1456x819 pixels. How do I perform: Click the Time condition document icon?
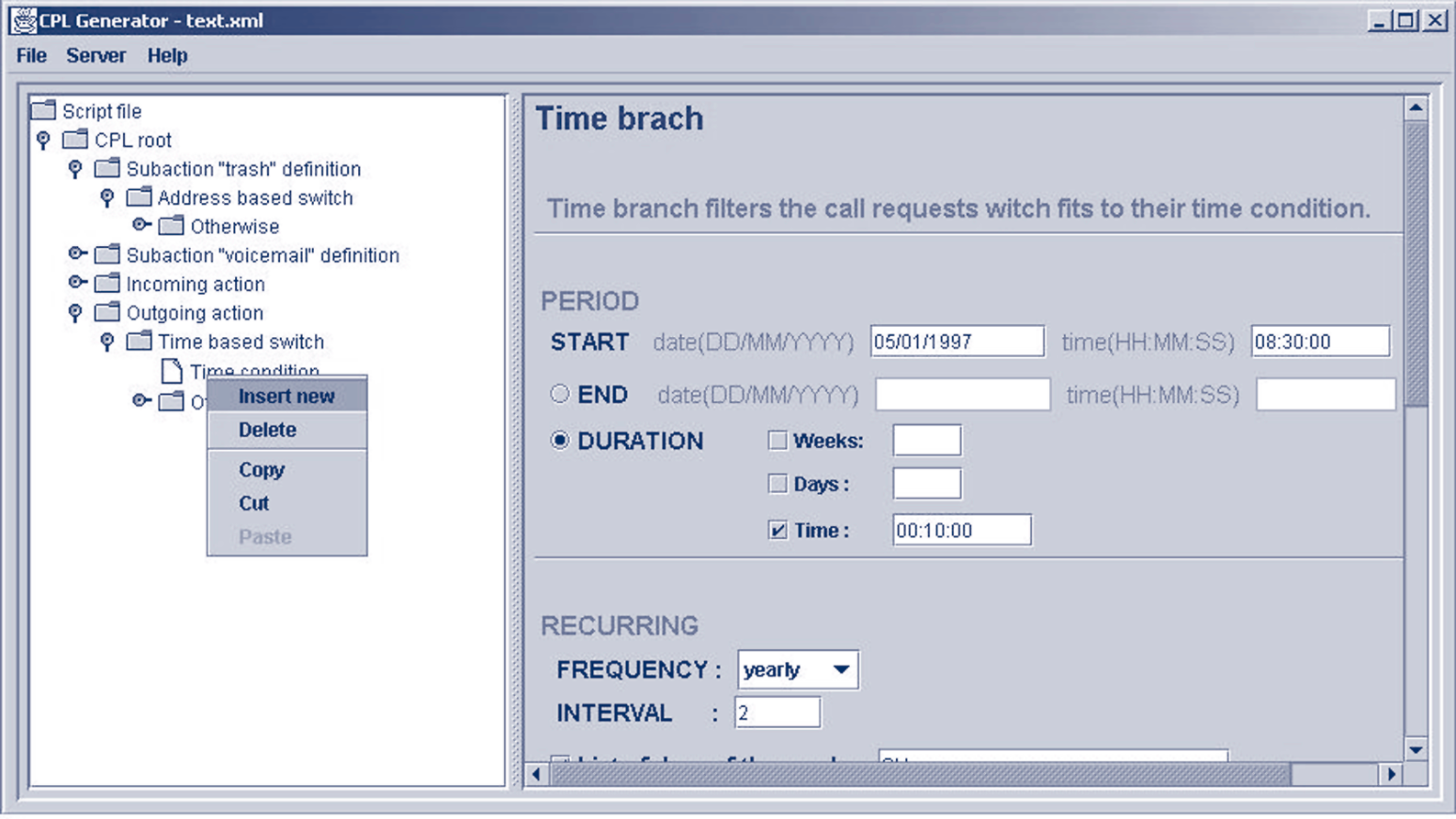(x=172, y=371)
